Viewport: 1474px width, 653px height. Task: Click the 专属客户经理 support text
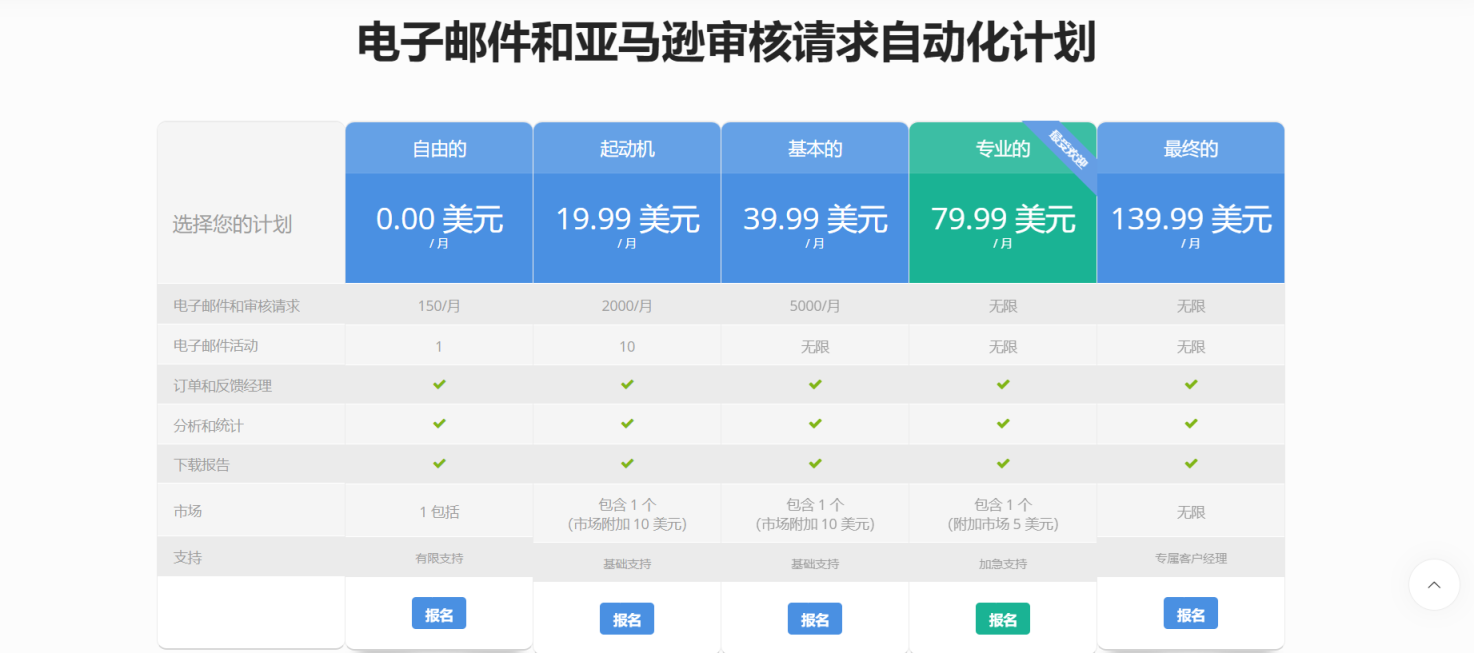(x=1190, y=559)
